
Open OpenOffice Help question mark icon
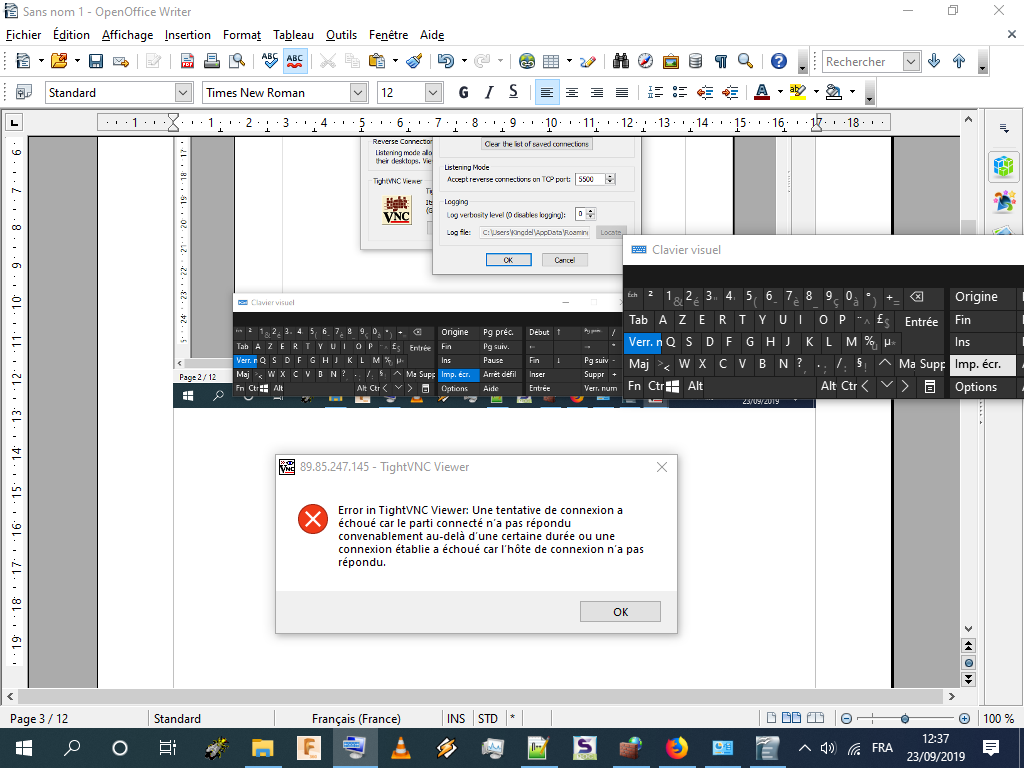pos(778,61)
